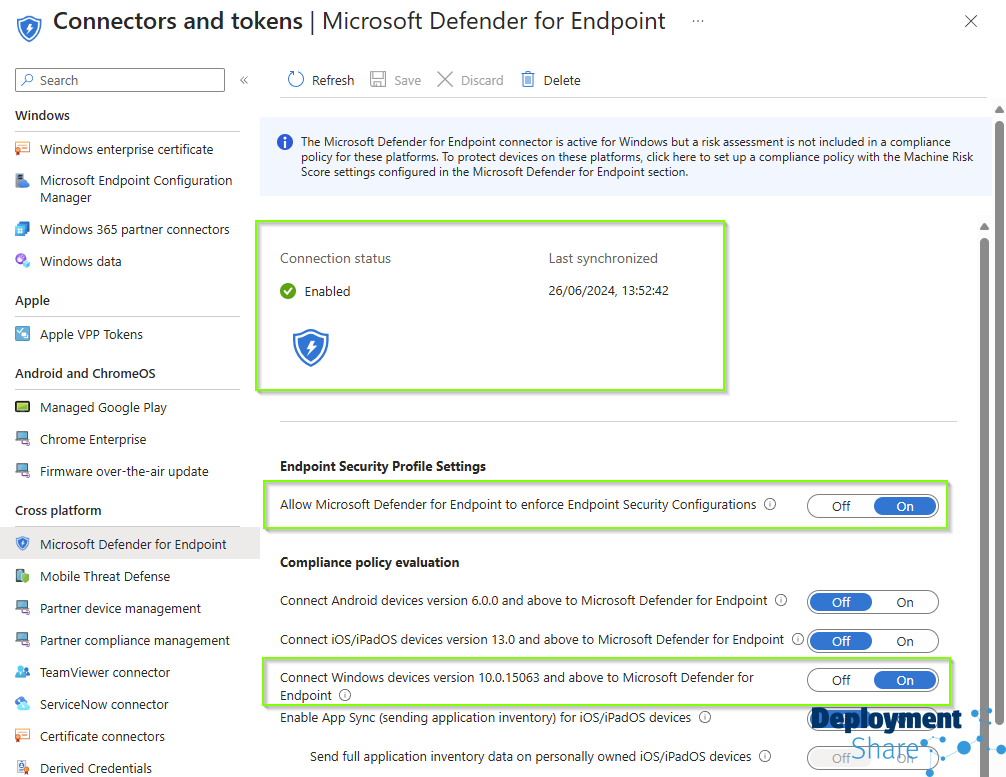Open the more options ellipsis in header

(x=697, y=21)
